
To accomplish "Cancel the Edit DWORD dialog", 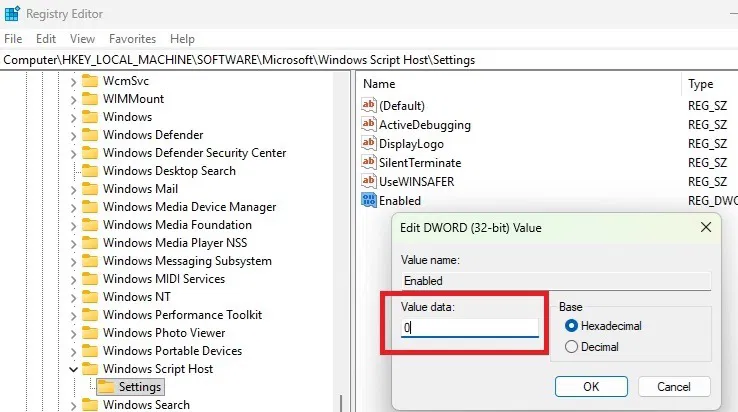I will [673, 386].
